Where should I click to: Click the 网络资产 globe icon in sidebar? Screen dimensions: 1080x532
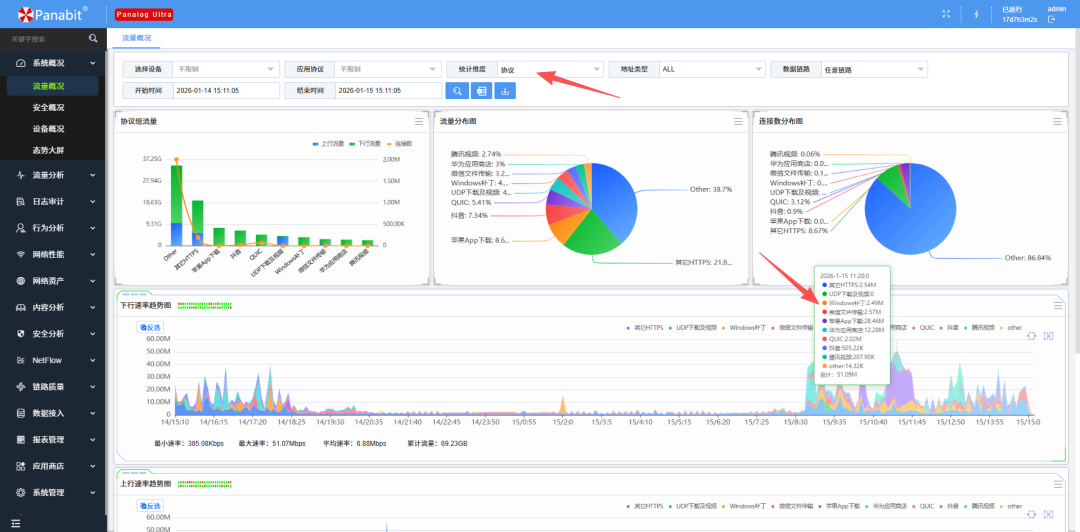point(20,281)
